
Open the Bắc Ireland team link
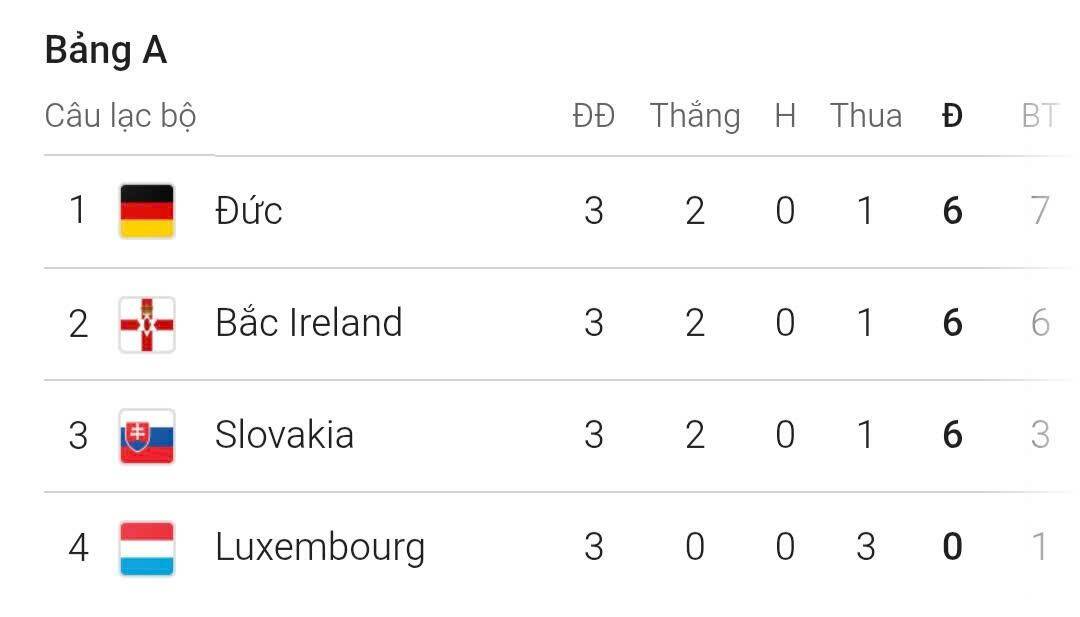[308, 323]
